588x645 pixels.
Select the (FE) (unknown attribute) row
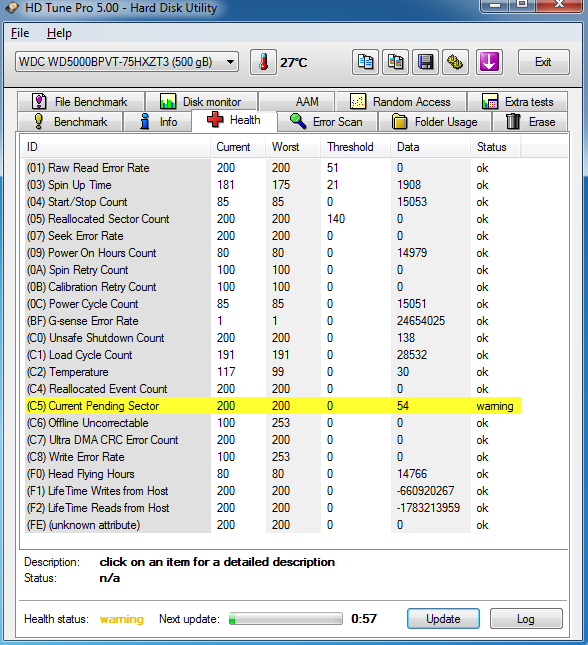tap(273, 525)
